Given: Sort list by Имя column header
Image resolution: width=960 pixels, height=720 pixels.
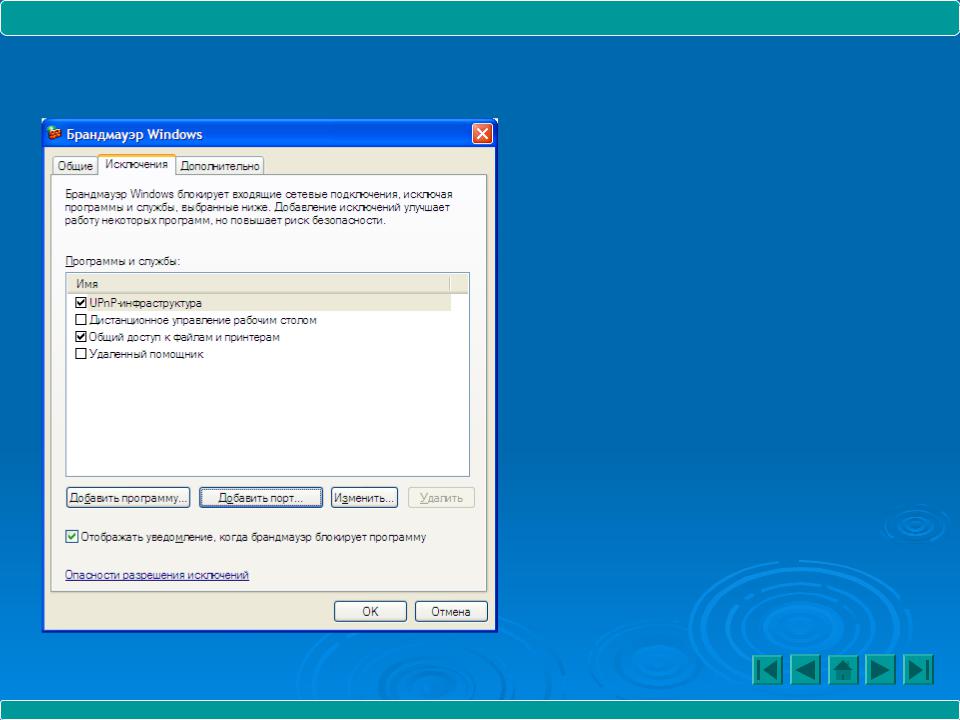Looking at the screenshot, I should pos(257,284).
